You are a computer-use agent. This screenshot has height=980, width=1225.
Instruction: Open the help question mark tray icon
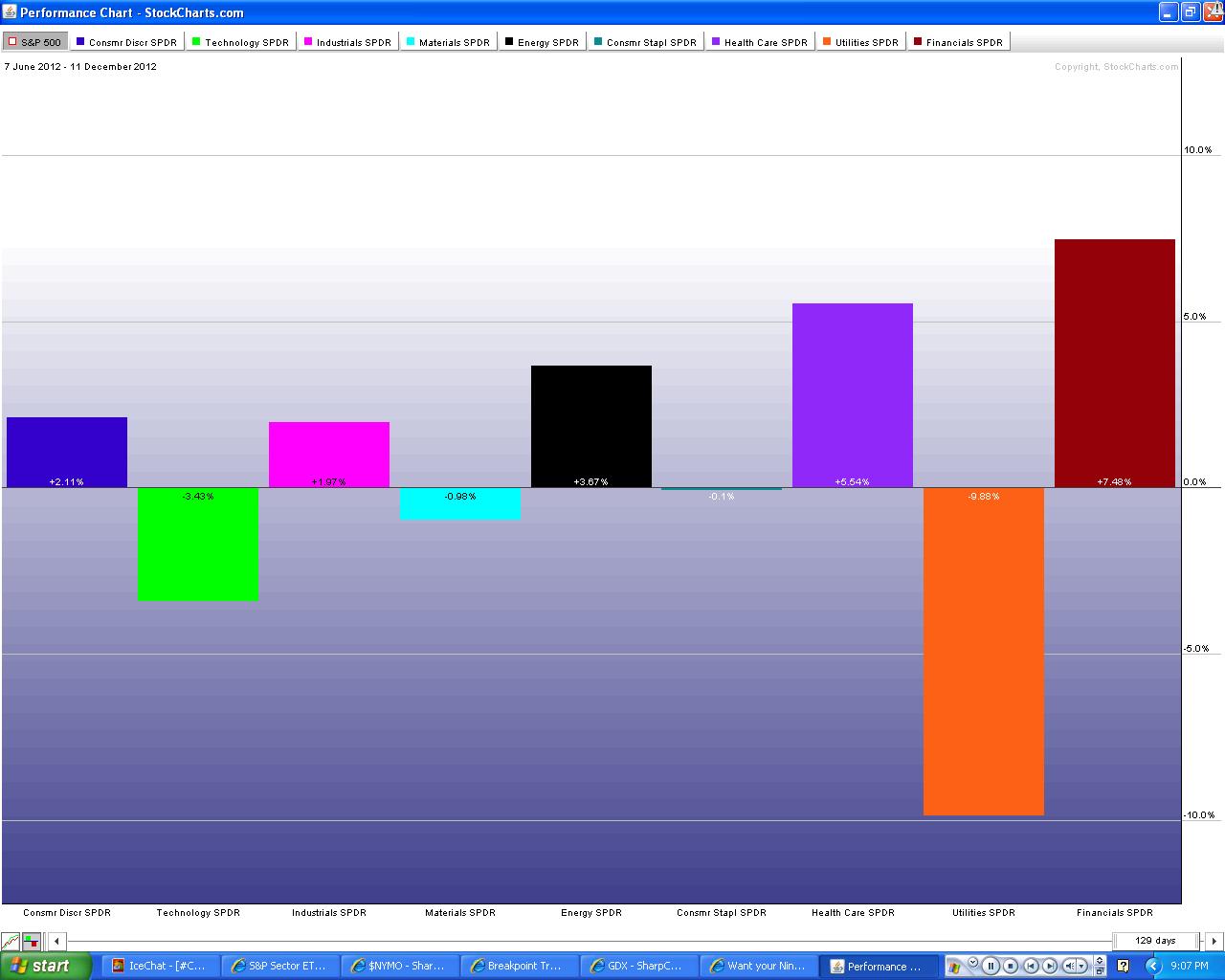[x=1124, y=966]
